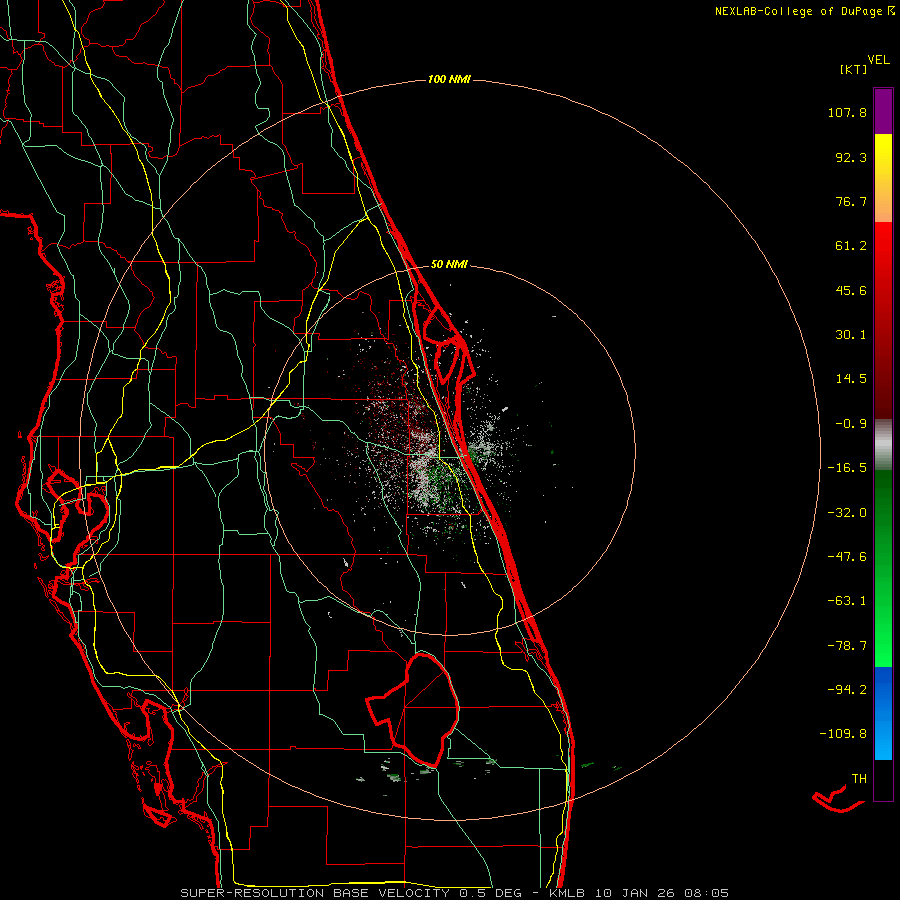Click the purple segment of the velocity color bar

coord(883,111)
